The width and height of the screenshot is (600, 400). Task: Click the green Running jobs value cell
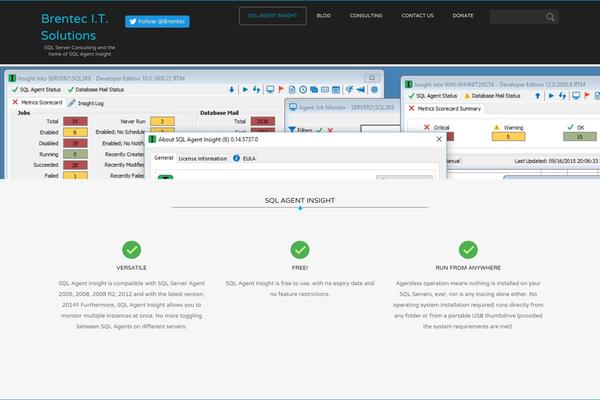[75, 154]
